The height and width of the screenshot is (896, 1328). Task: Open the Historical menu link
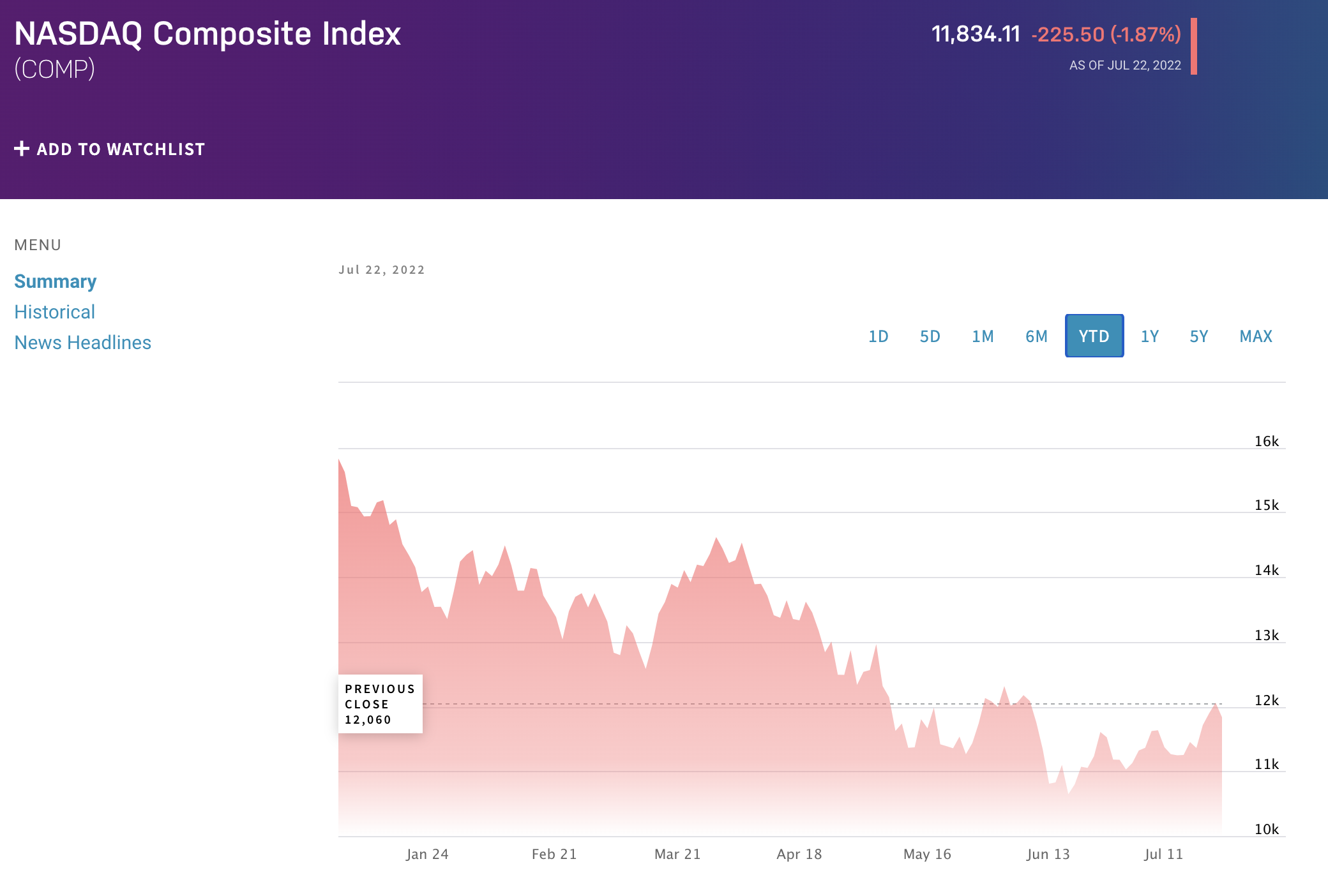[55, 312]
